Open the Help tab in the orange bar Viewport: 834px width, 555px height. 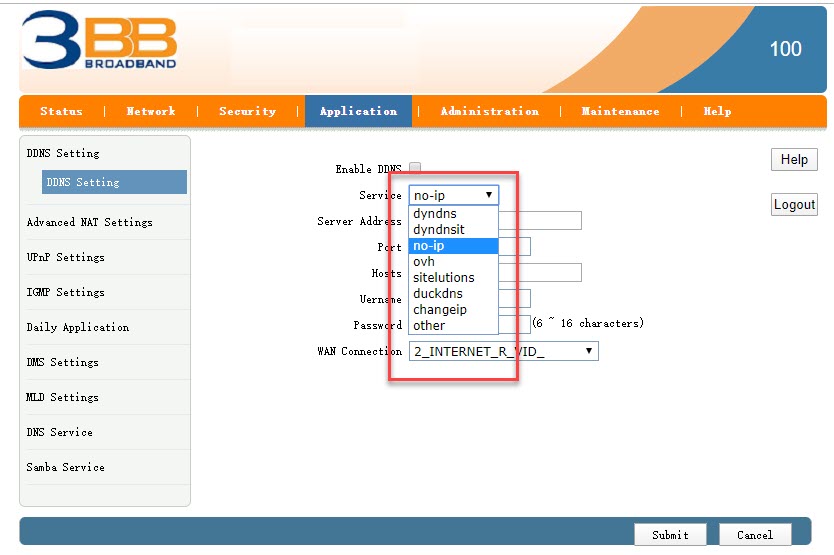point(717,111)
